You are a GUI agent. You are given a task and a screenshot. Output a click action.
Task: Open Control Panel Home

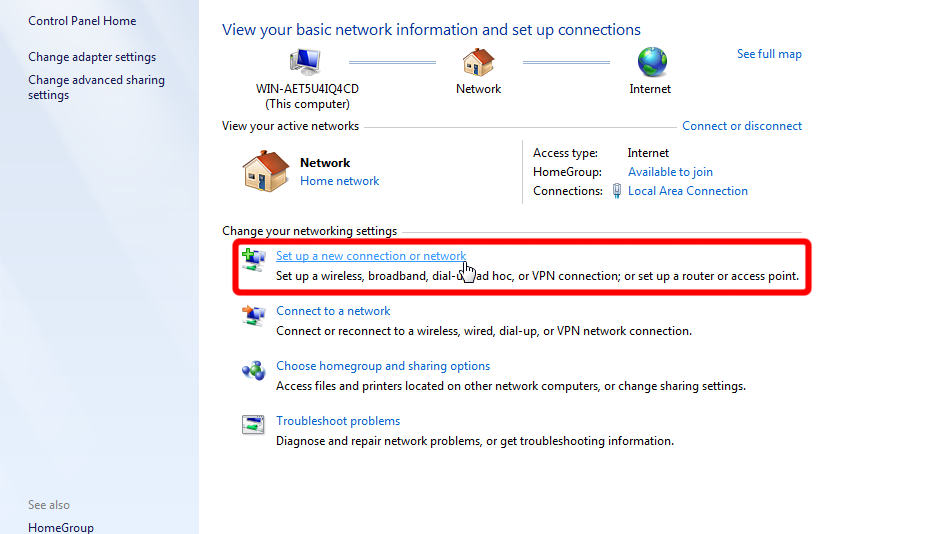click(x=82, y=21)
